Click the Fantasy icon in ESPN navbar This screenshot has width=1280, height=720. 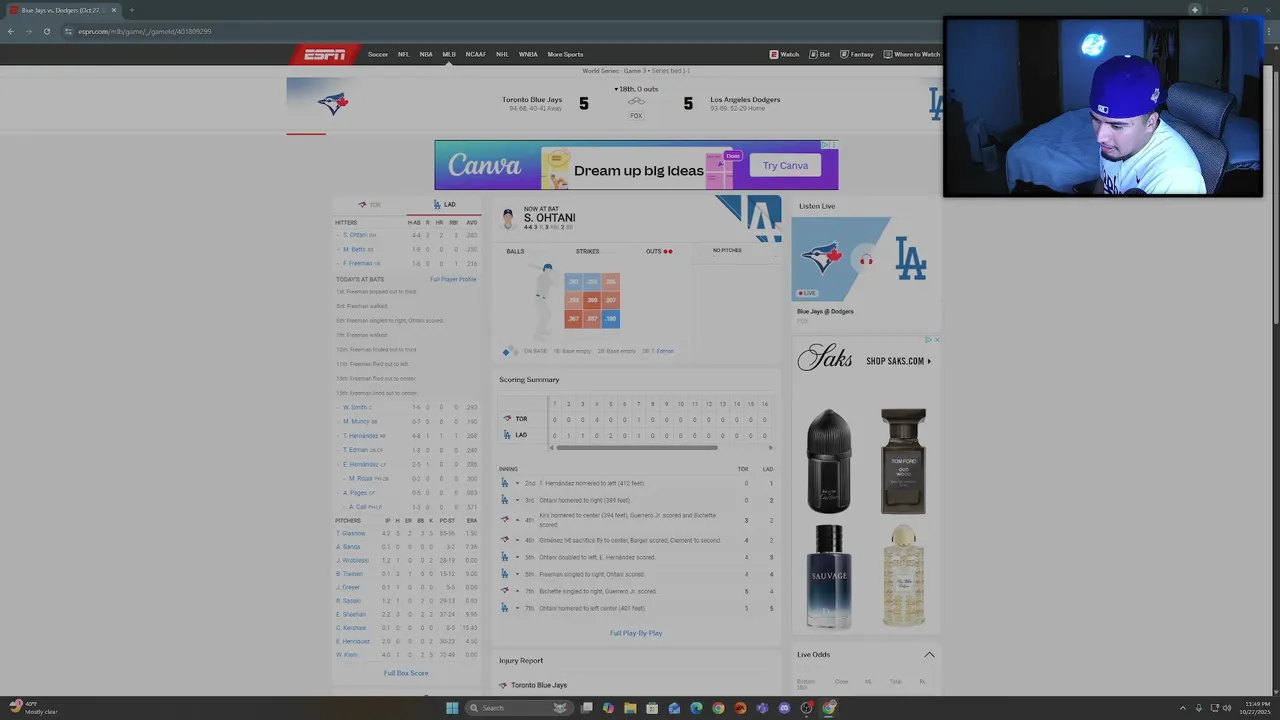(x=844, y=54)
